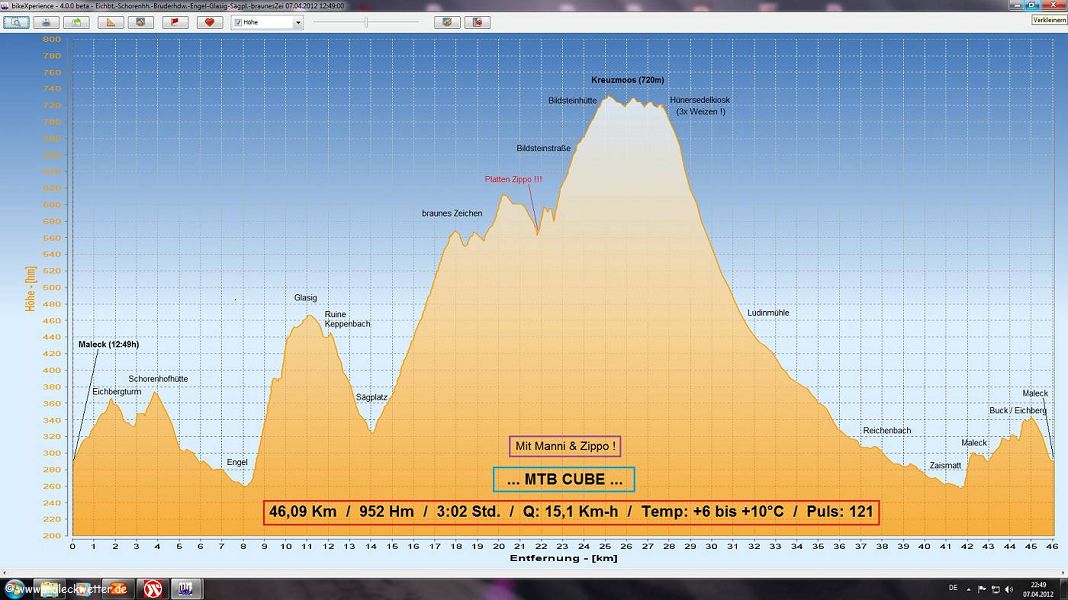Select the triangle slope/gradient tool
Screen dimensions: 1068x600
click(110, 22)
